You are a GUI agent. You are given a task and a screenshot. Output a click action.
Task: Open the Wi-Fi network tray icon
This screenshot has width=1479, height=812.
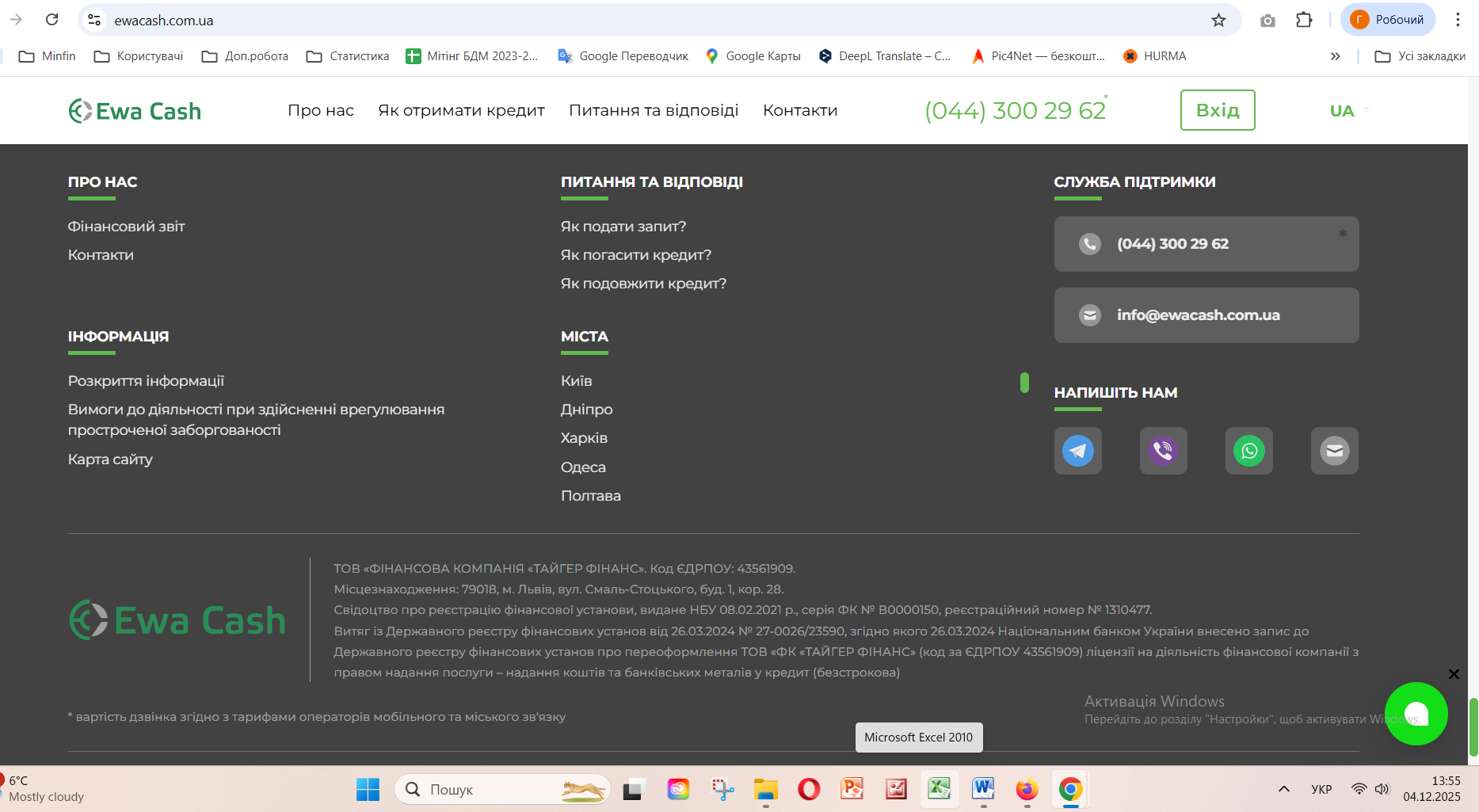[1359, 789]
